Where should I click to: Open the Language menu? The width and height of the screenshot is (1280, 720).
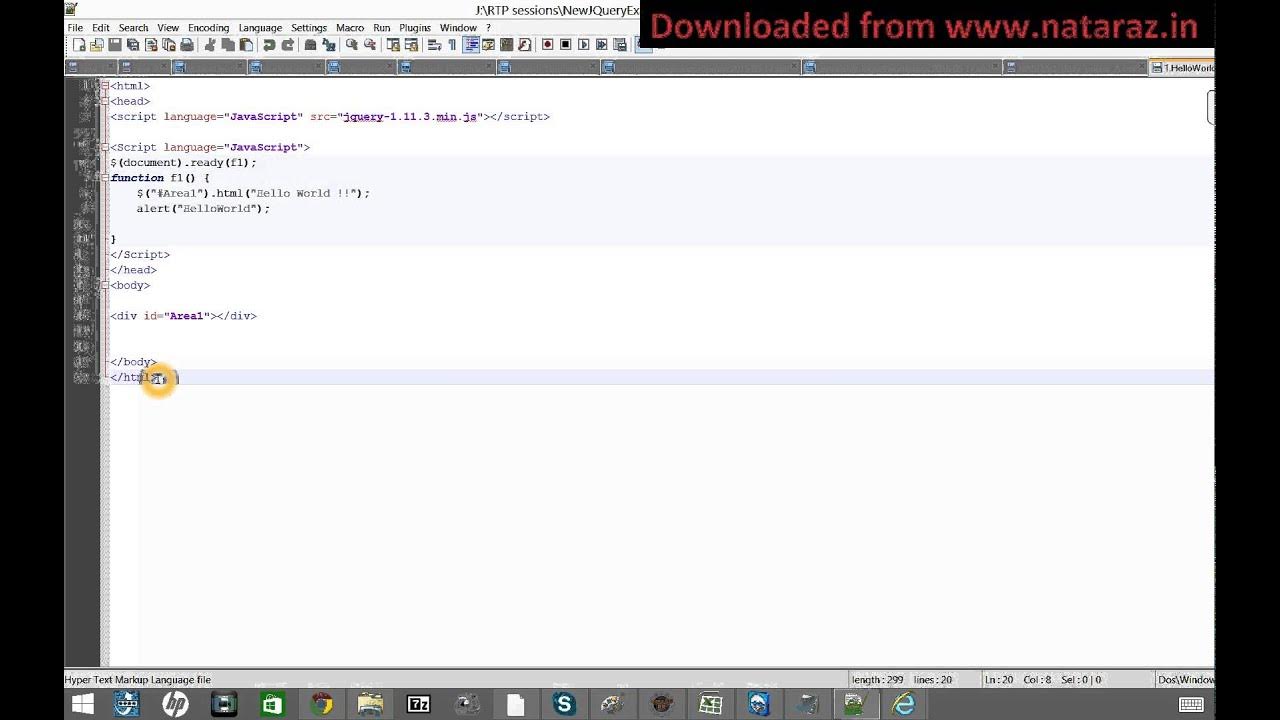coord(260,28)
